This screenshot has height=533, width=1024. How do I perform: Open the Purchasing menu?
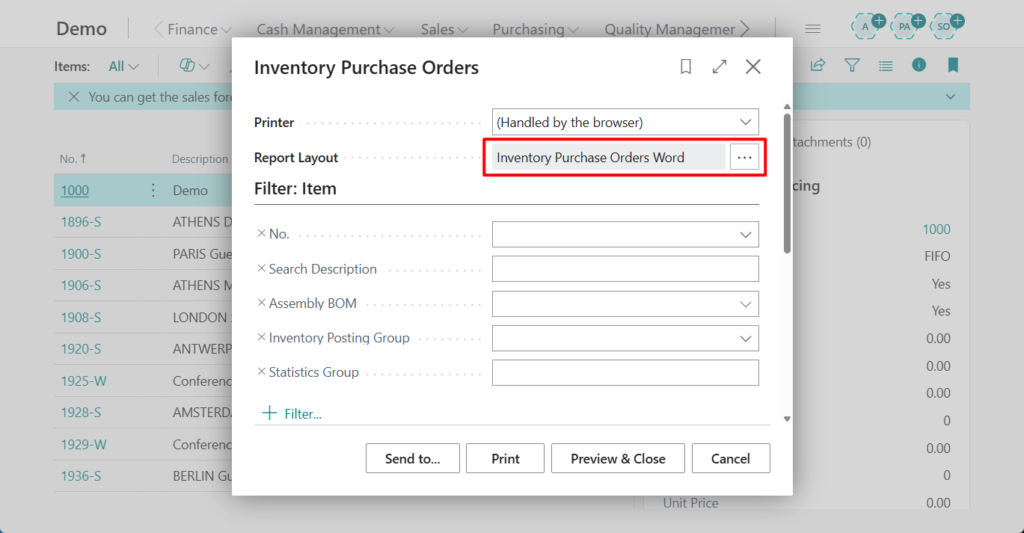pyautogui.click(x=535, y=29)
